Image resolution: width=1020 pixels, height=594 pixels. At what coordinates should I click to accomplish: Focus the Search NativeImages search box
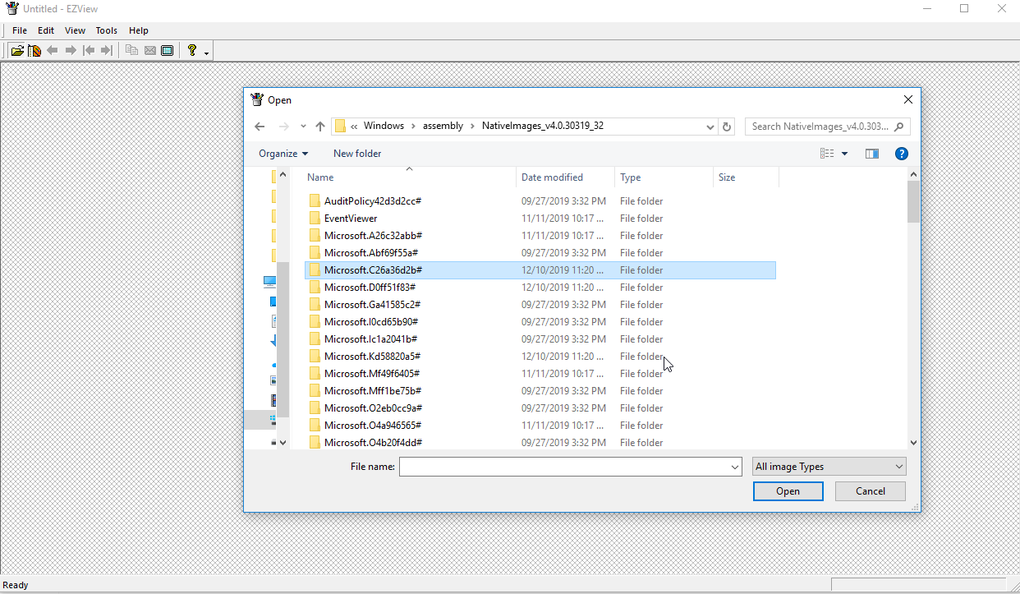click(827, 126)
